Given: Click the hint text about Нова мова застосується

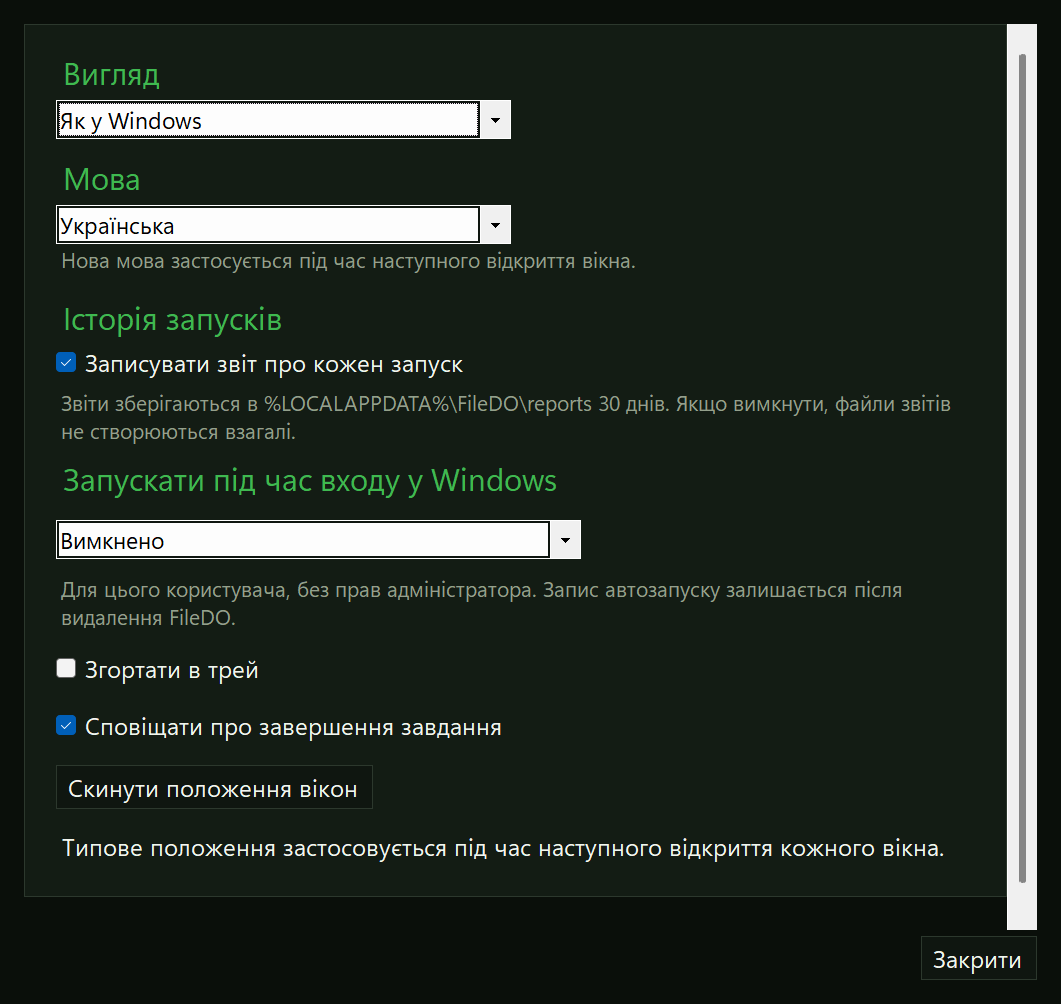Looking at the screenshot, I should 348,261.
